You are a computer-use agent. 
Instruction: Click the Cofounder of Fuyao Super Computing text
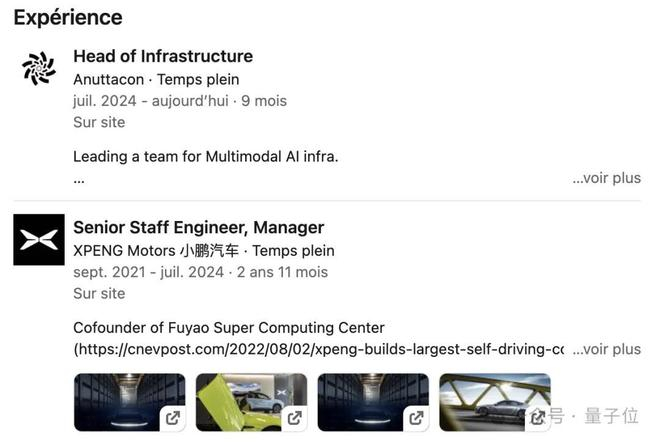point(229,327)
